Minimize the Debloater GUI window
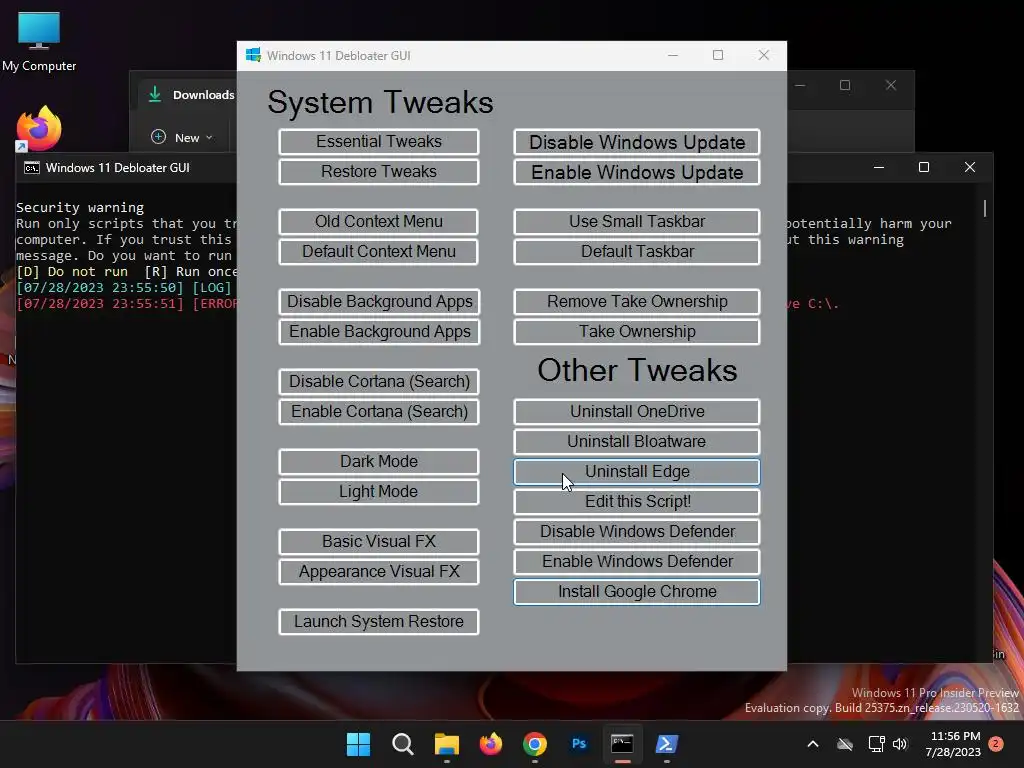 [673, 56]
